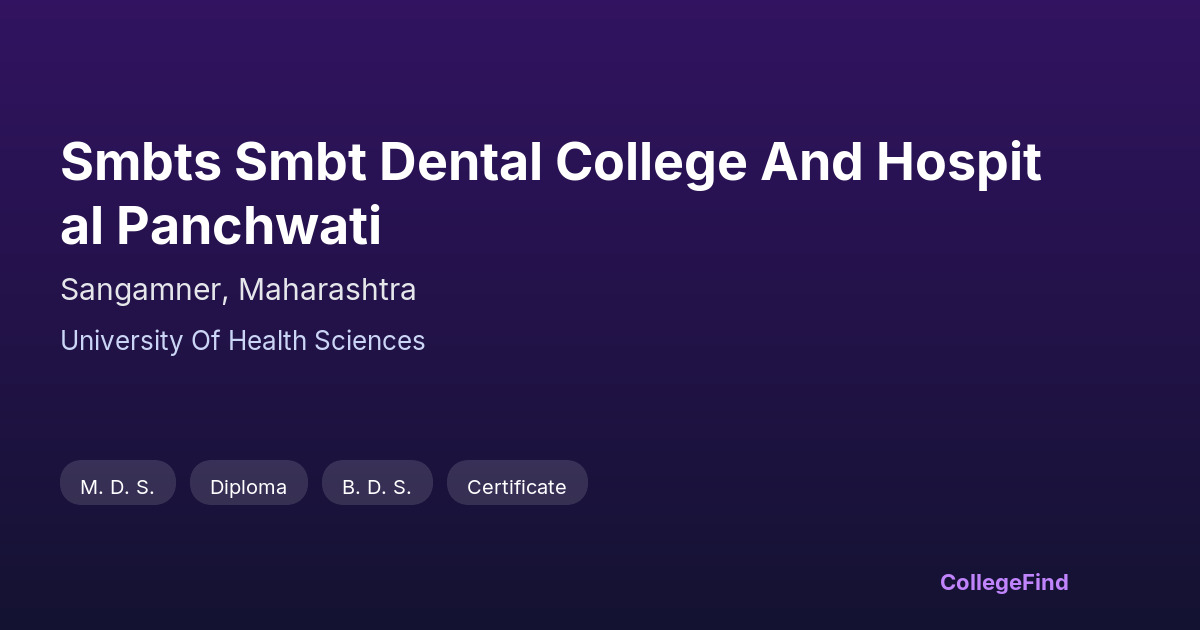Click the word Dental in the heading

(460, 163)
